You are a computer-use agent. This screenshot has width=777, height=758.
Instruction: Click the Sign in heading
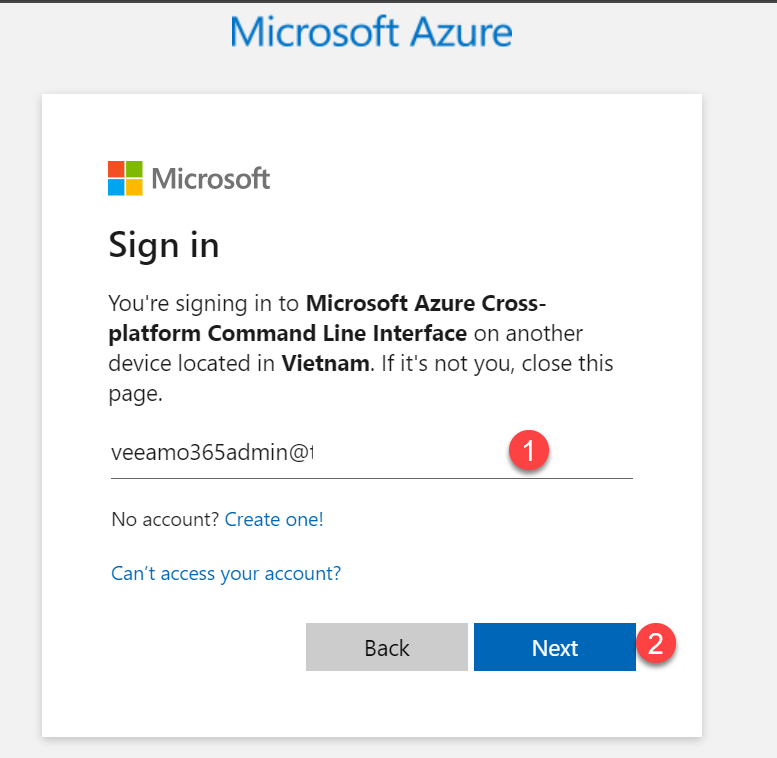coord(163,244)
